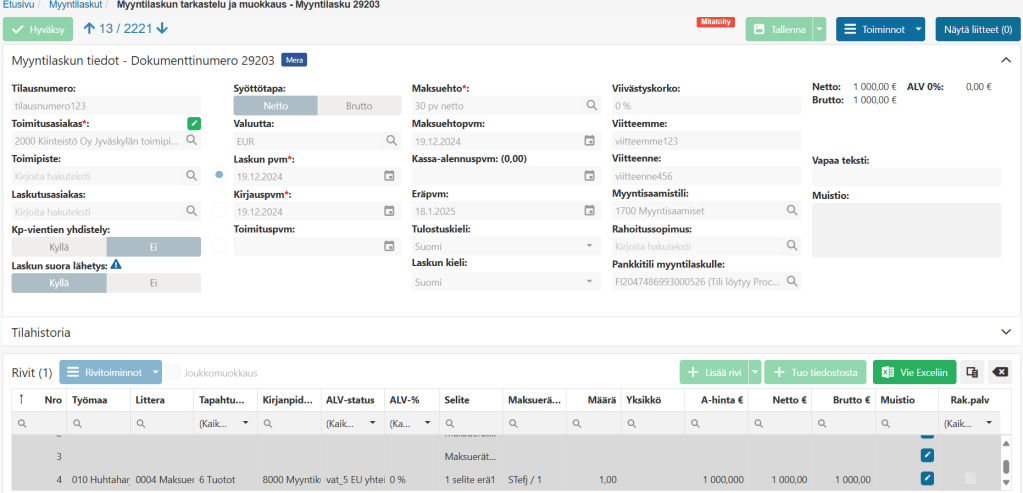1023x493 pixels.
Task: Open calendar for Kassa-alennuspvm
Action: (590, 175)
